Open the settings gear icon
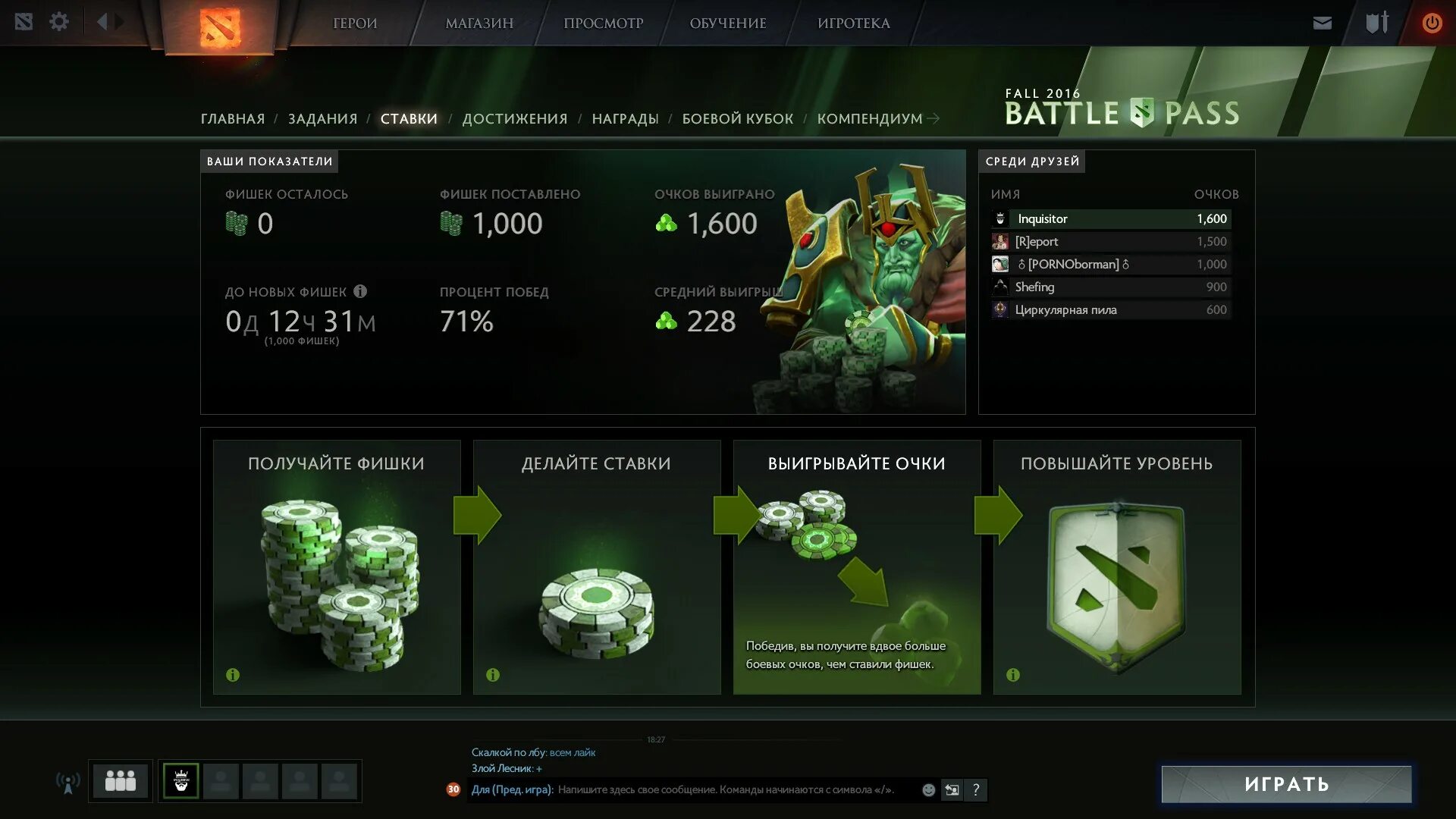1456x819 pixels. coord(59,22)
